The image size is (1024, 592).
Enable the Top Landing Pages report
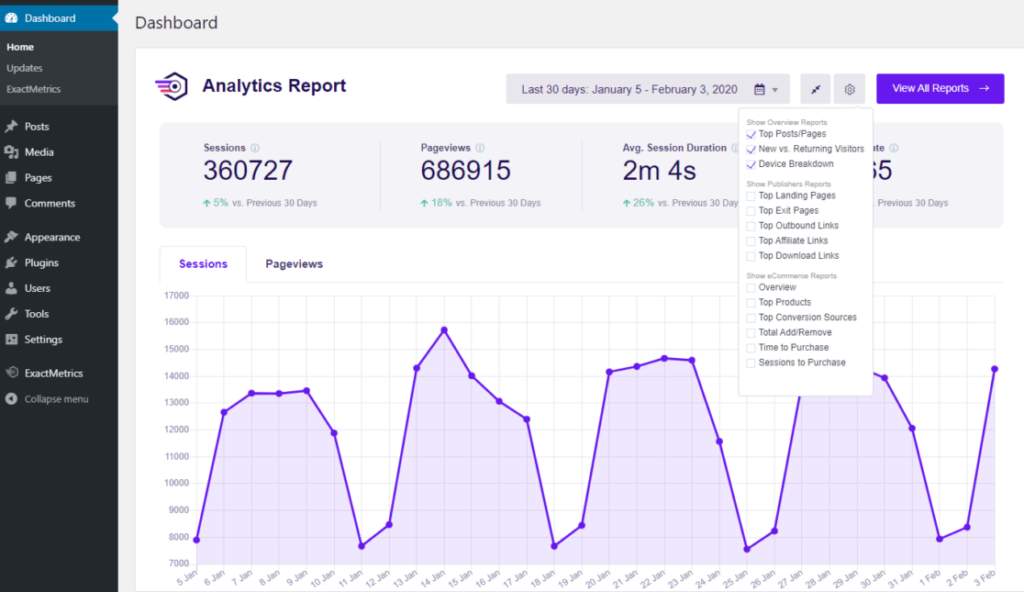[751, 196]
